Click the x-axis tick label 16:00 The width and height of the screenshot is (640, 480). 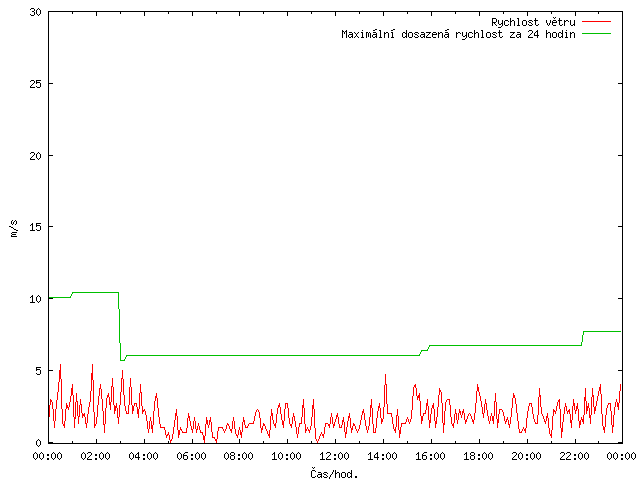coord(430,456)
